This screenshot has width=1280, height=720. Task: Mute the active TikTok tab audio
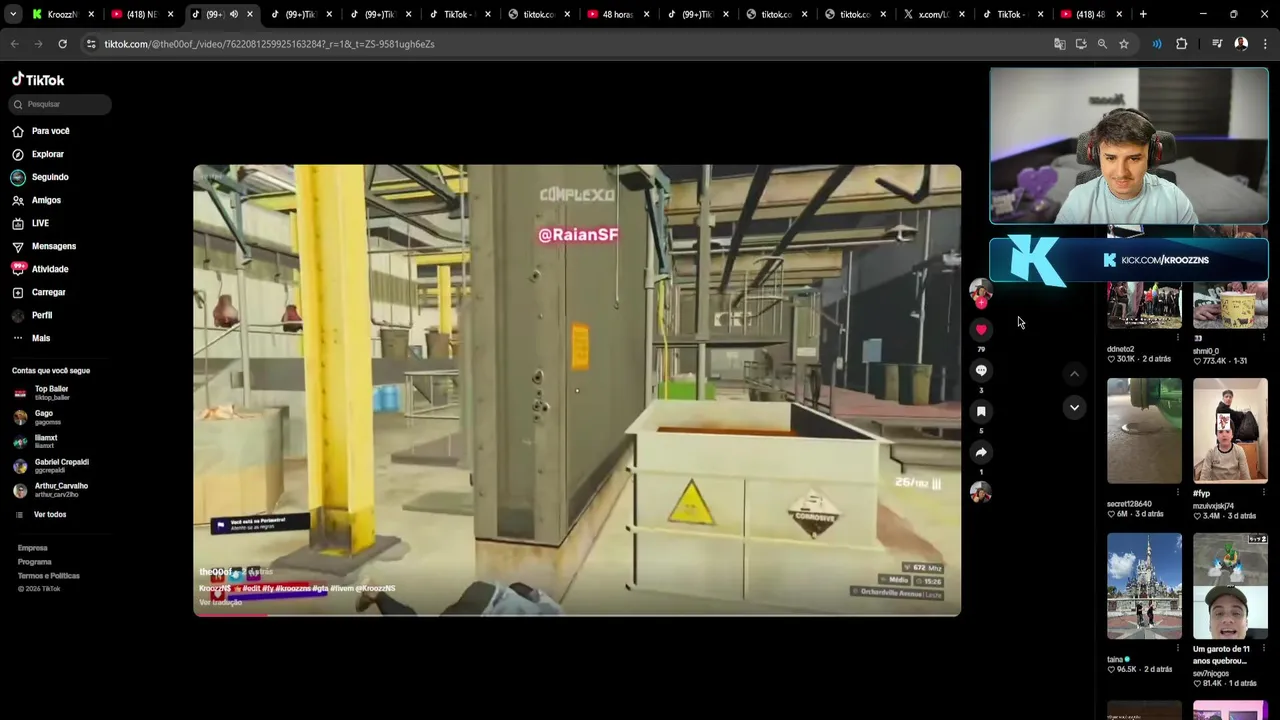click(234, 14)
